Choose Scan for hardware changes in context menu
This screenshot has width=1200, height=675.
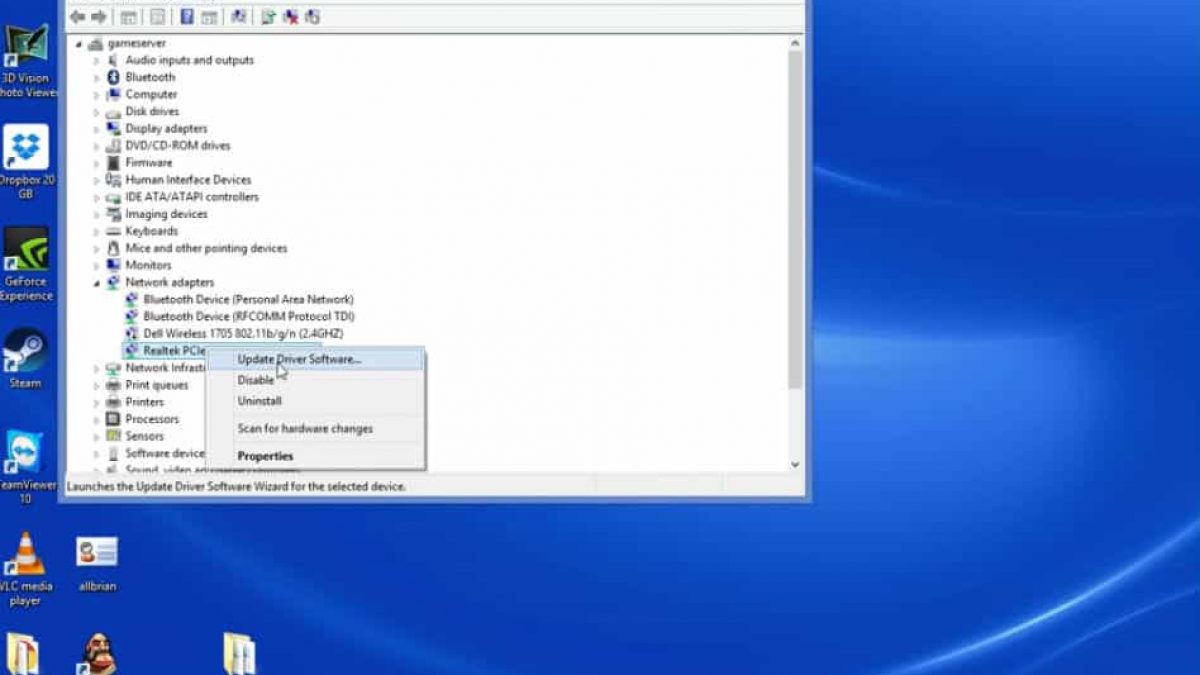click(315, 428)
